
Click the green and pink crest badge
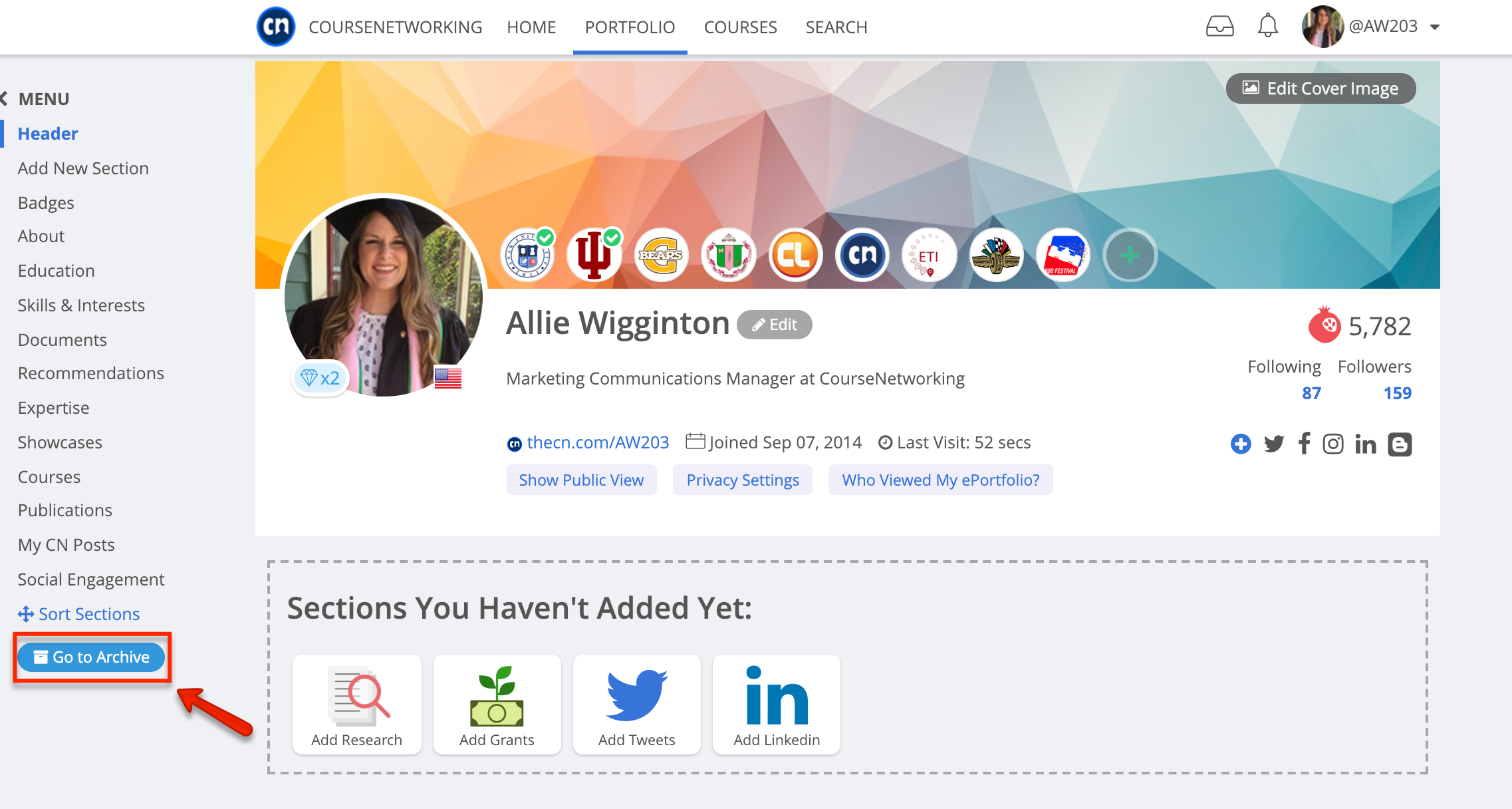[x=728, y=255]
